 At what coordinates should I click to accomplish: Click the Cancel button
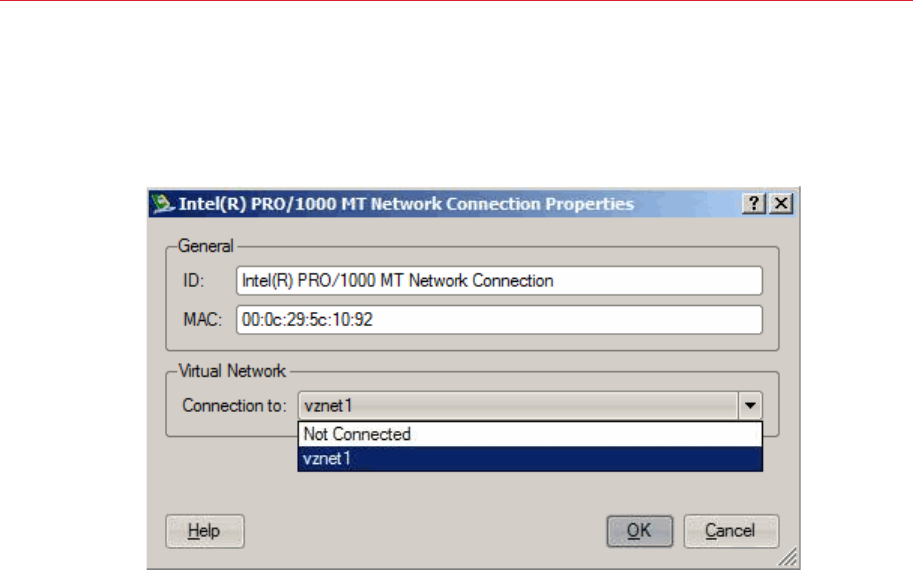pos(730,531)
